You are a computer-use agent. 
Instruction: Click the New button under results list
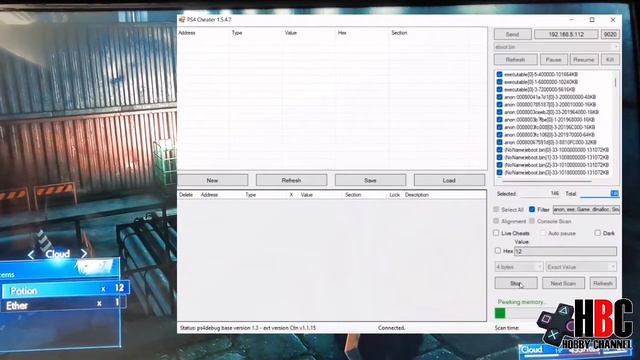point(212,180)
